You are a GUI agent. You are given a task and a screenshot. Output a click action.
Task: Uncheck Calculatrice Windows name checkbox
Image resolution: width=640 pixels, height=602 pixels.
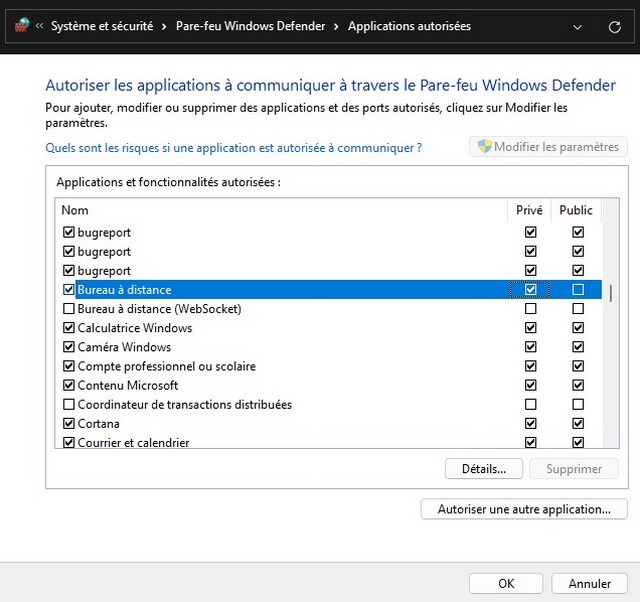coord(69,328)
